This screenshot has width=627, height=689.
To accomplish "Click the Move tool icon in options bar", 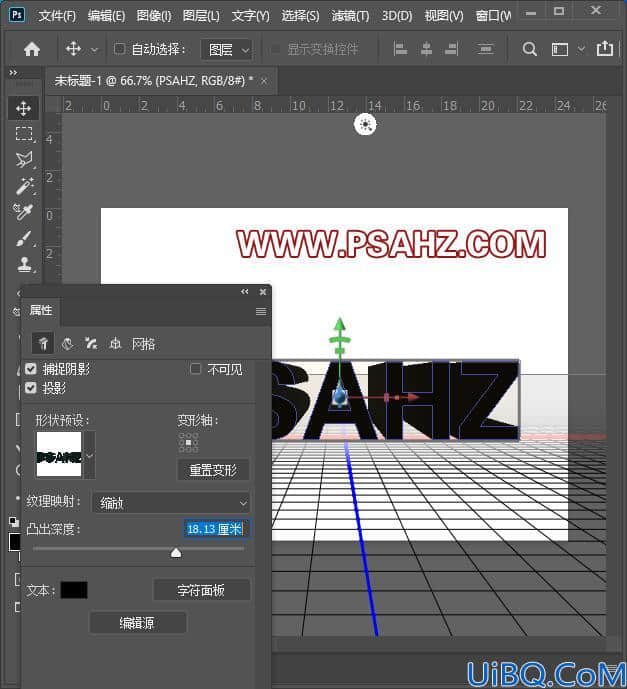I will (73, 49).
